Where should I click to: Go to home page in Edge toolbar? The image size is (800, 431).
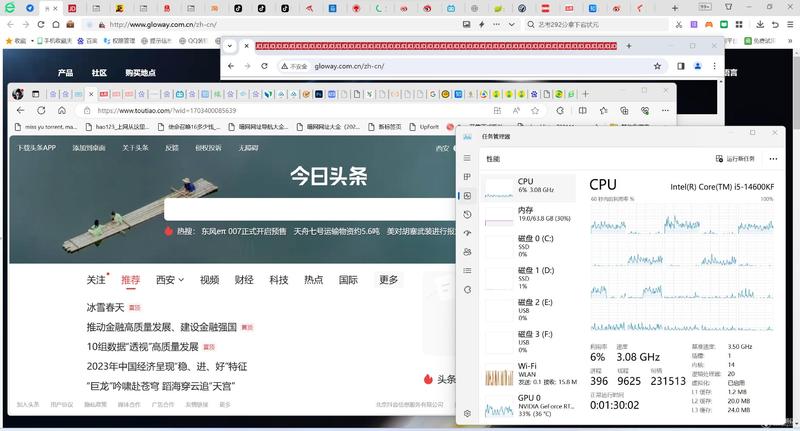click(62, 110)
